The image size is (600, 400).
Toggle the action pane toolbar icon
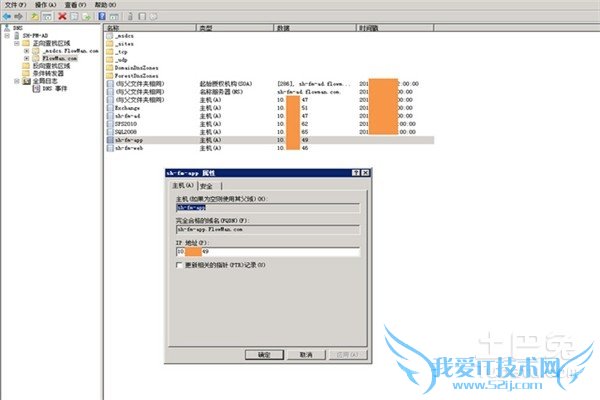point(114,16)
